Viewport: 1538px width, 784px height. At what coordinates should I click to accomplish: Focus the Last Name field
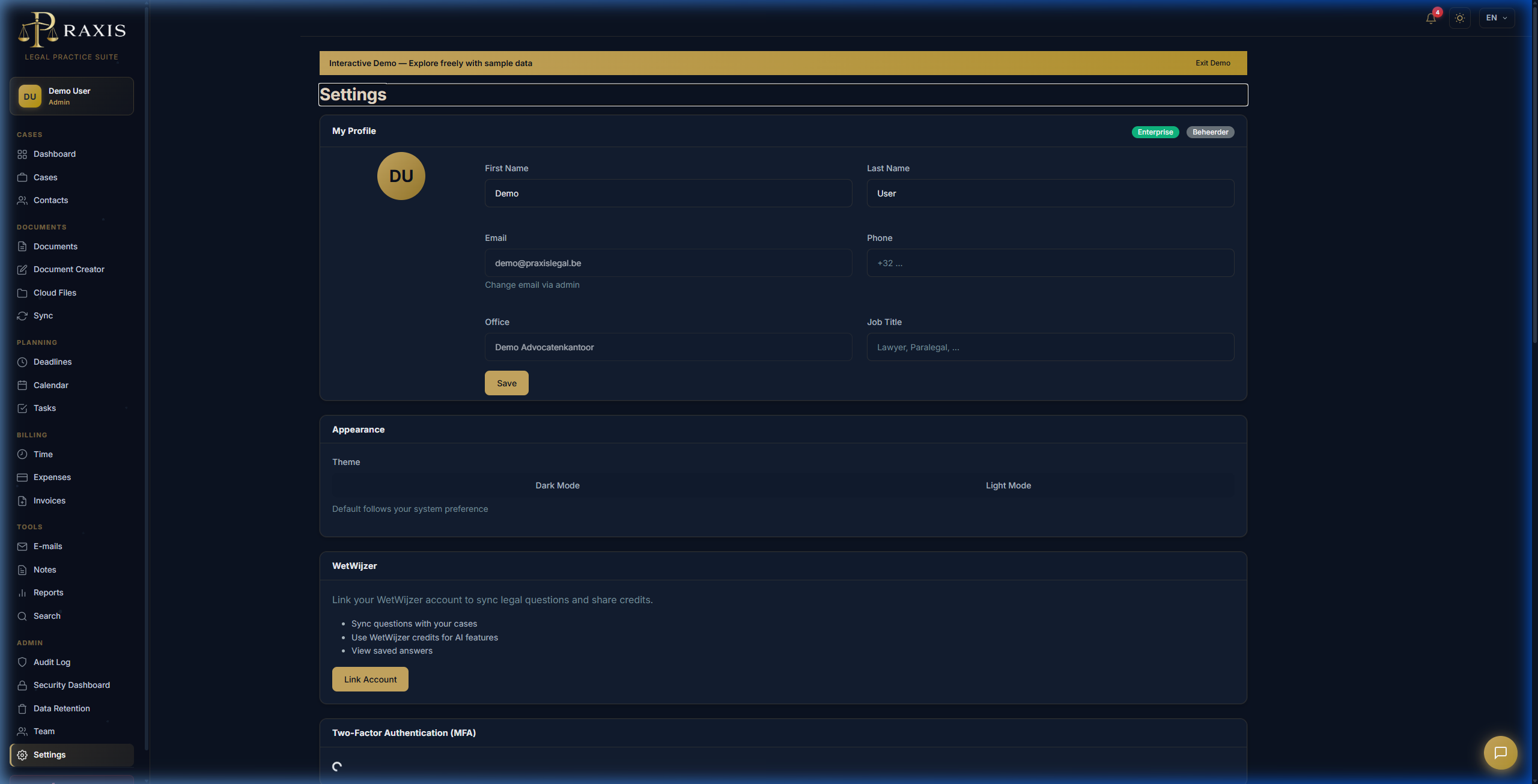(1050, 193)
